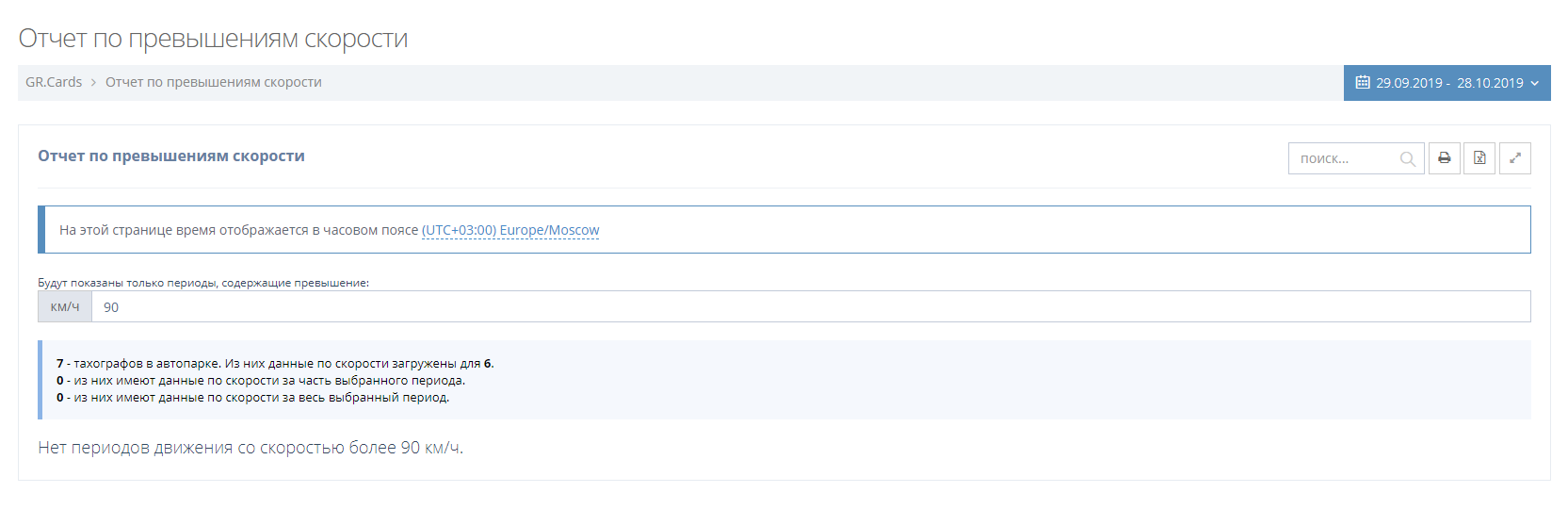Click the calendar icon on date button
Viewport: 1568px width, 509px height.
[1362, 83]
